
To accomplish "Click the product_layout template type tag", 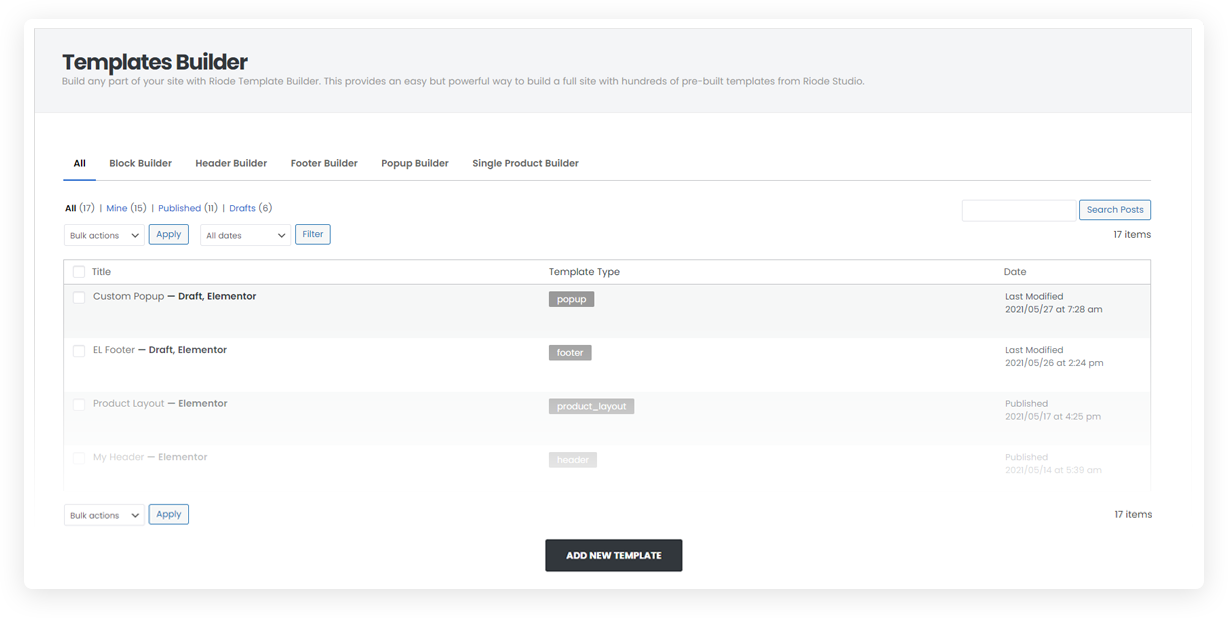I will pyautogui.click(x=591, y=406).
